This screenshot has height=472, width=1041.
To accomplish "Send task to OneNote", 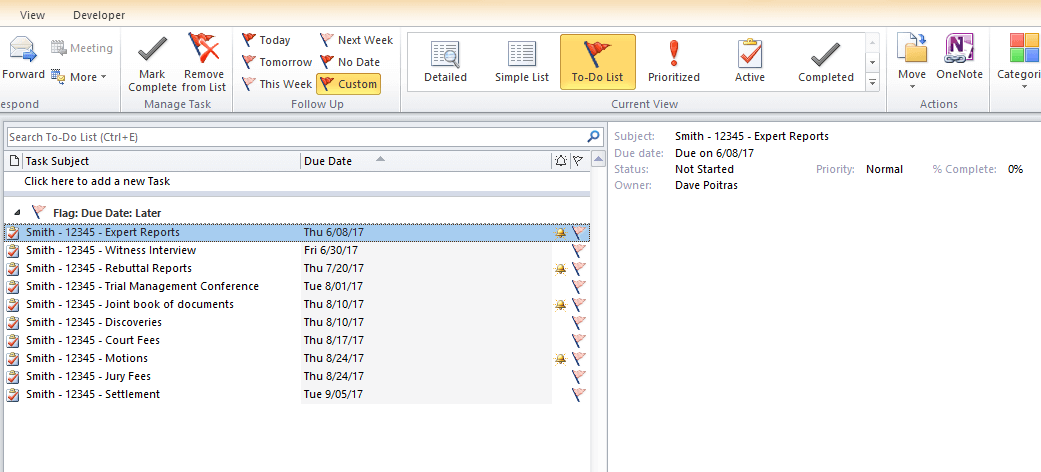I will pos(958,58).
